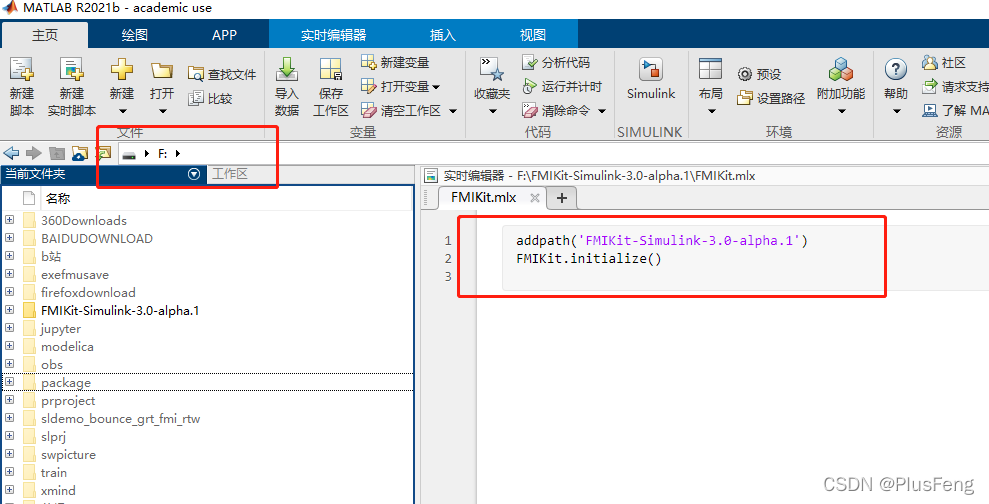
Task: Go back in folder history
Action: click(11, 153)
